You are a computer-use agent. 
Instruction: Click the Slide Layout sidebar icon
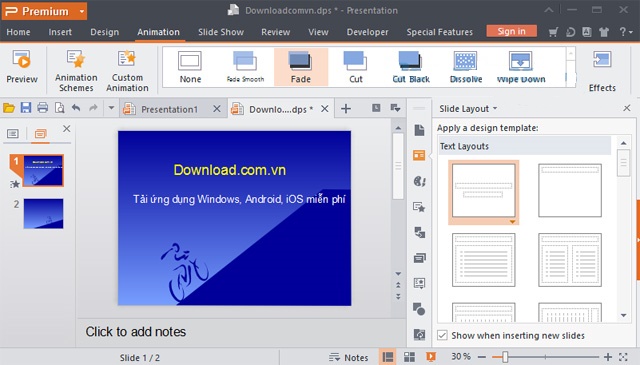click(419, 155)
